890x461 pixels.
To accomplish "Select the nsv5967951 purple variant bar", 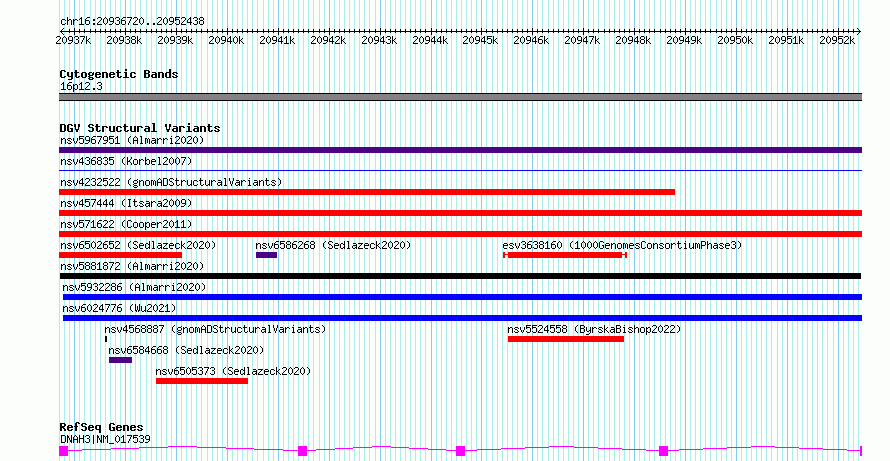I will pyautogui.click(x=460, y=150).
